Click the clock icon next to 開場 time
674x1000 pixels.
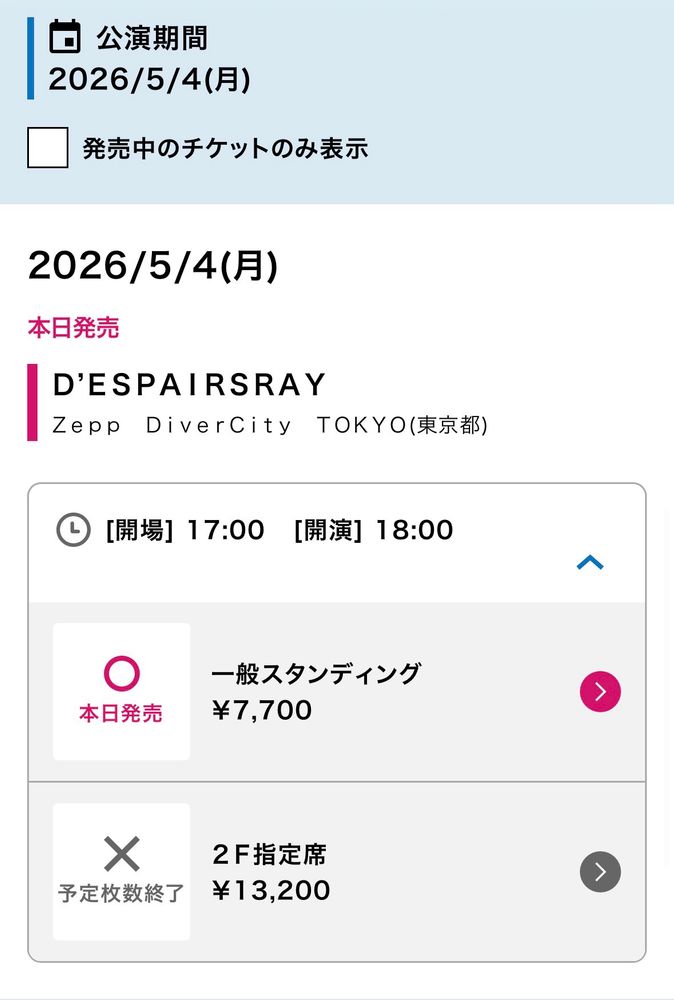73,530
